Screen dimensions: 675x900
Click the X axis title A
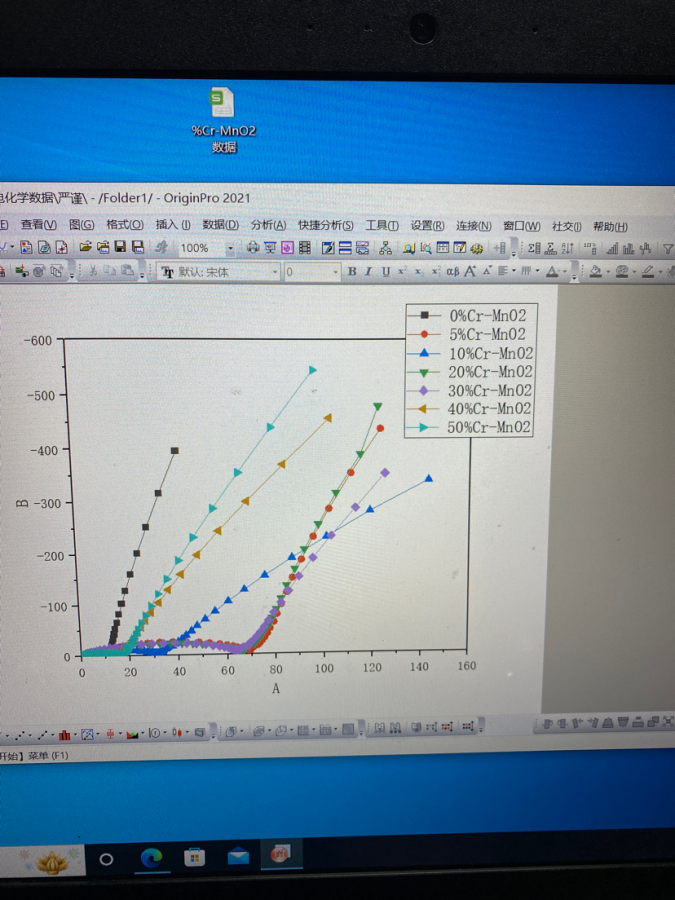(275, 689)
